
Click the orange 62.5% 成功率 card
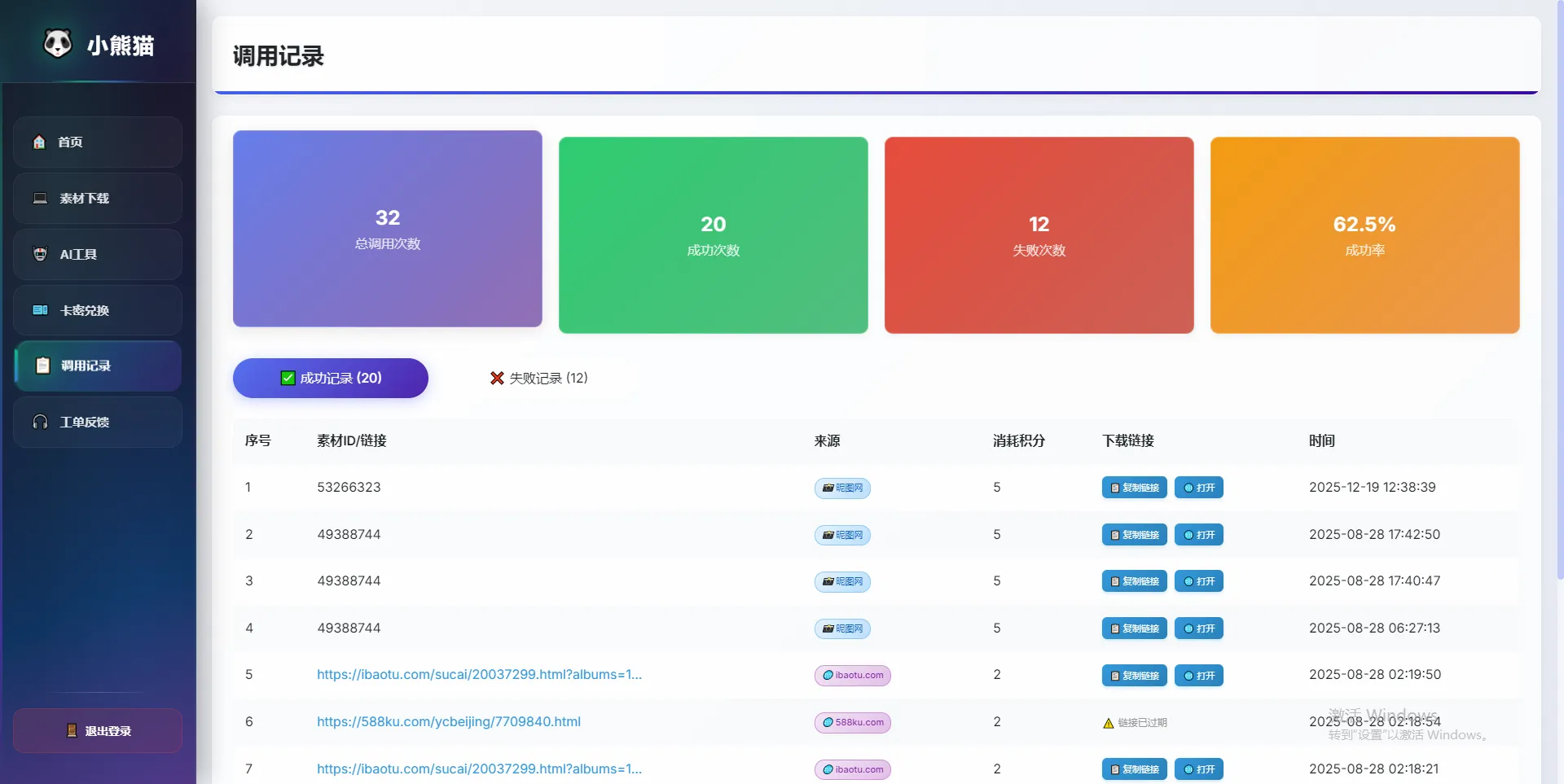pos(1364,235)
